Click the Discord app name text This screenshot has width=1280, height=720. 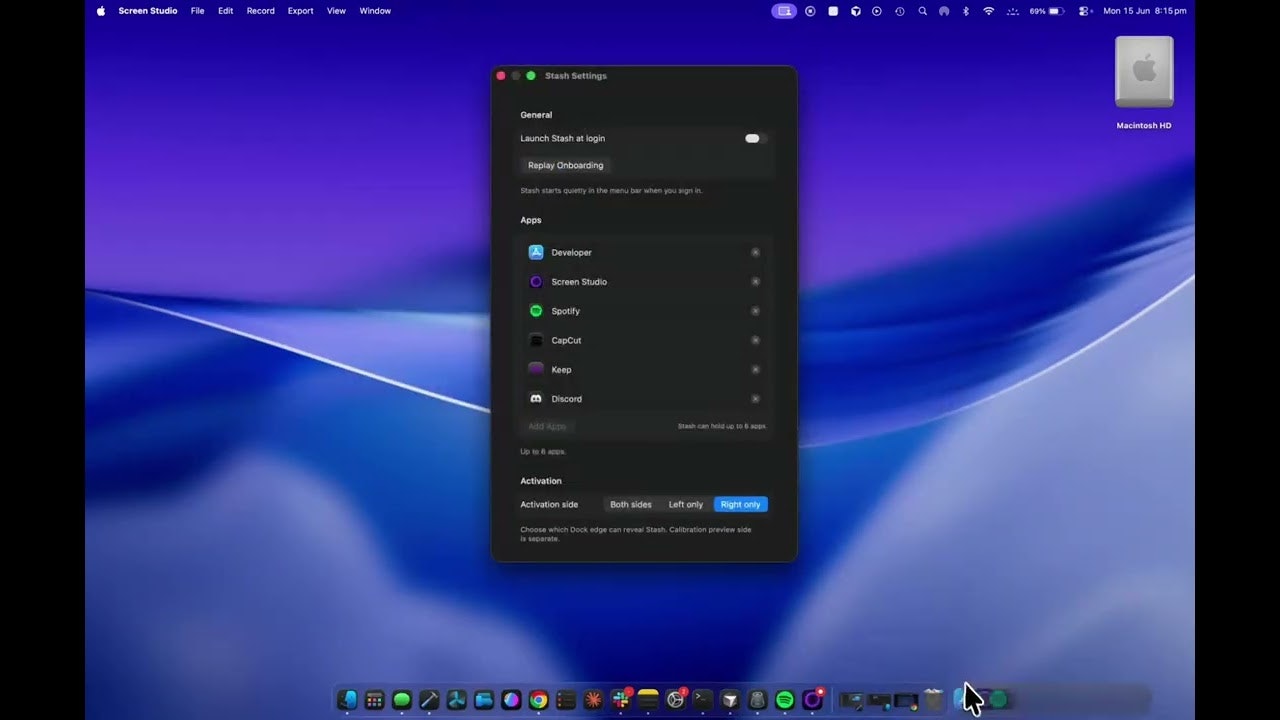(566, 399)
